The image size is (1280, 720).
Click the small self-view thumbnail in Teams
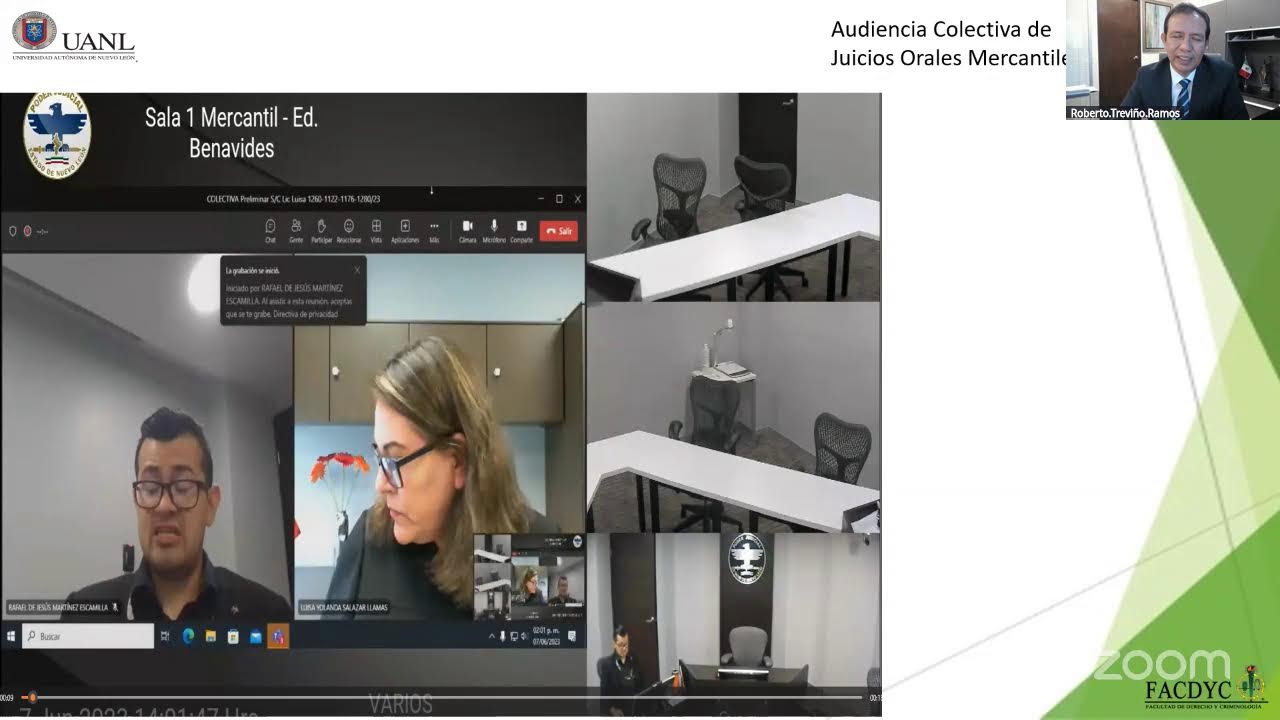point(529,577)
